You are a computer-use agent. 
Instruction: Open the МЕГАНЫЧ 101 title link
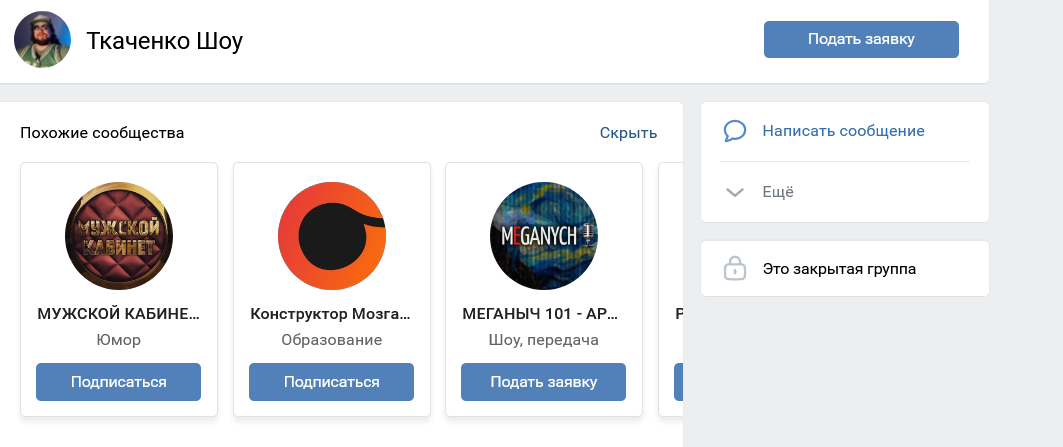pos(543,313)
